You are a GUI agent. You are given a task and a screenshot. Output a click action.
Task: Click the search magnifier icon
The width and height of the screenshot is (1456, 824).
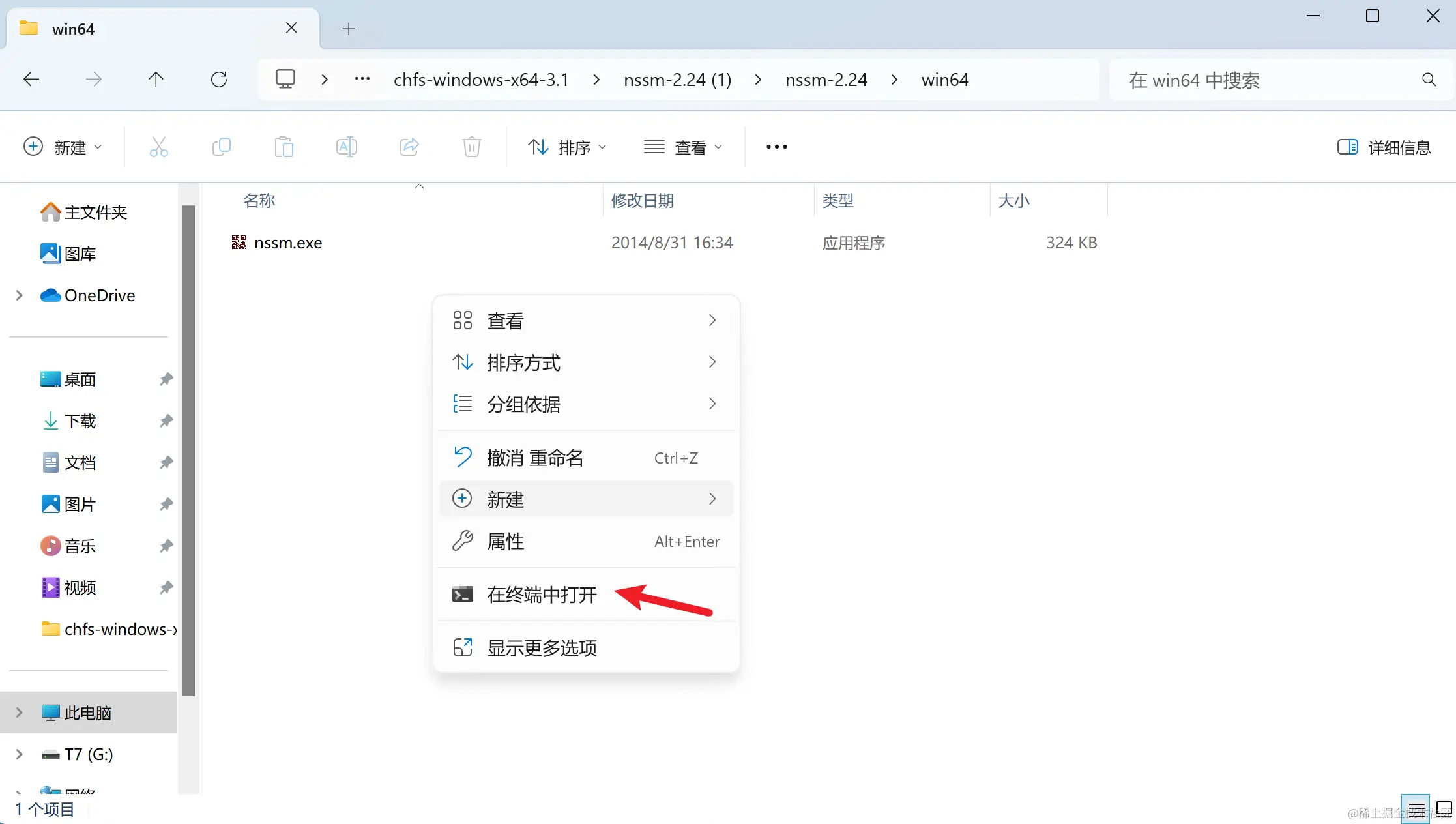1429,80
